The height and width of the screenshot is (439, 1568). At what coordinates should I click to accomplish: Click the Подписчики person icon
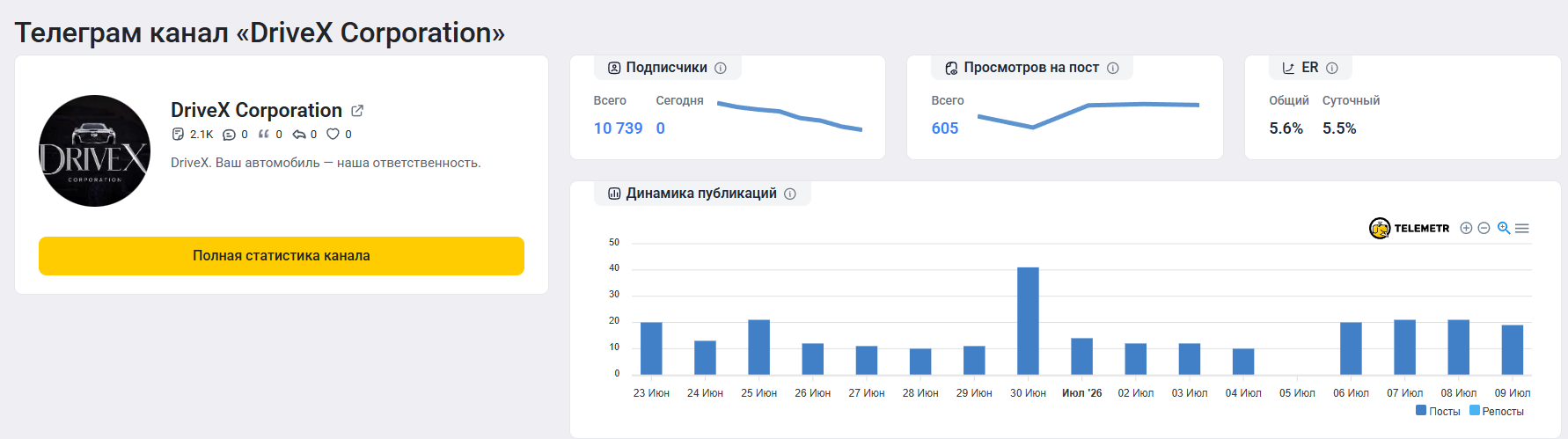pyautogui.click(x=614, y=68)
